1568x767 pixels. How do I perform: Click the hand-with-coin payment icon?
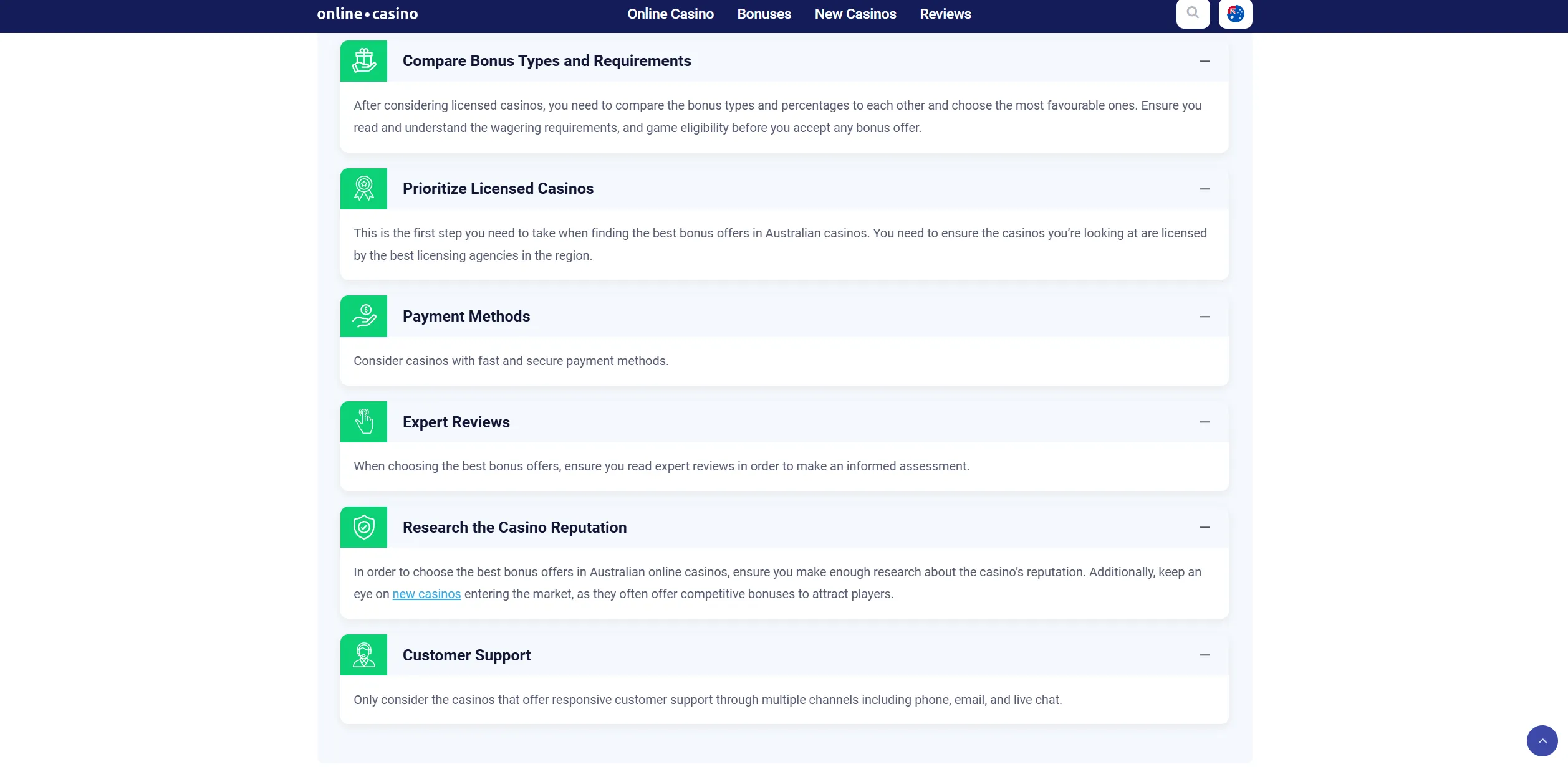coord(363,317)
